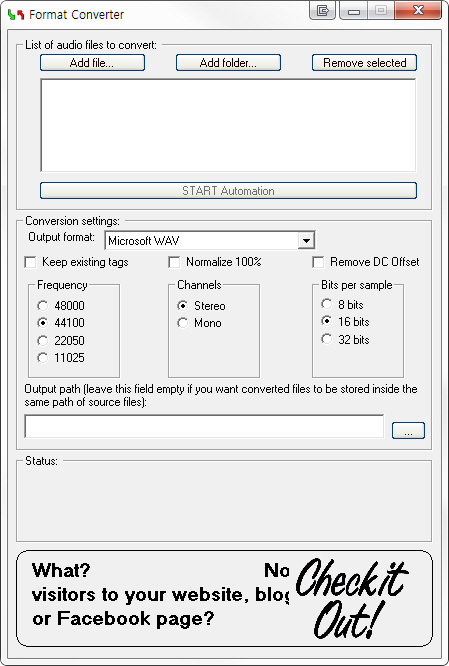Choose 8 bits per sample

(x=326, y=304)
